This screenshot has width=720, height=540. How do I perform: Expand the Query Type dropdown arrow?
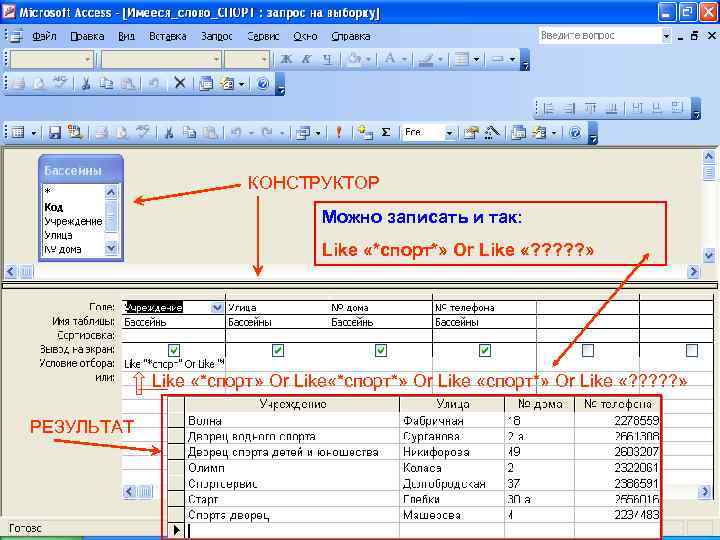click(318, 133)
